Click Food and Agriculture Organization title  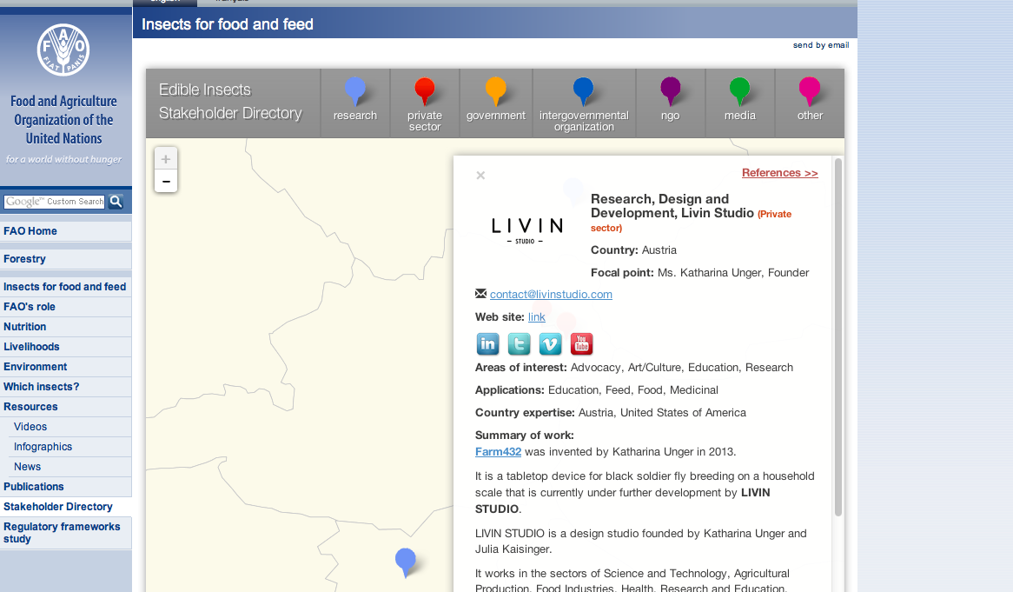click(x=63, y=120)
